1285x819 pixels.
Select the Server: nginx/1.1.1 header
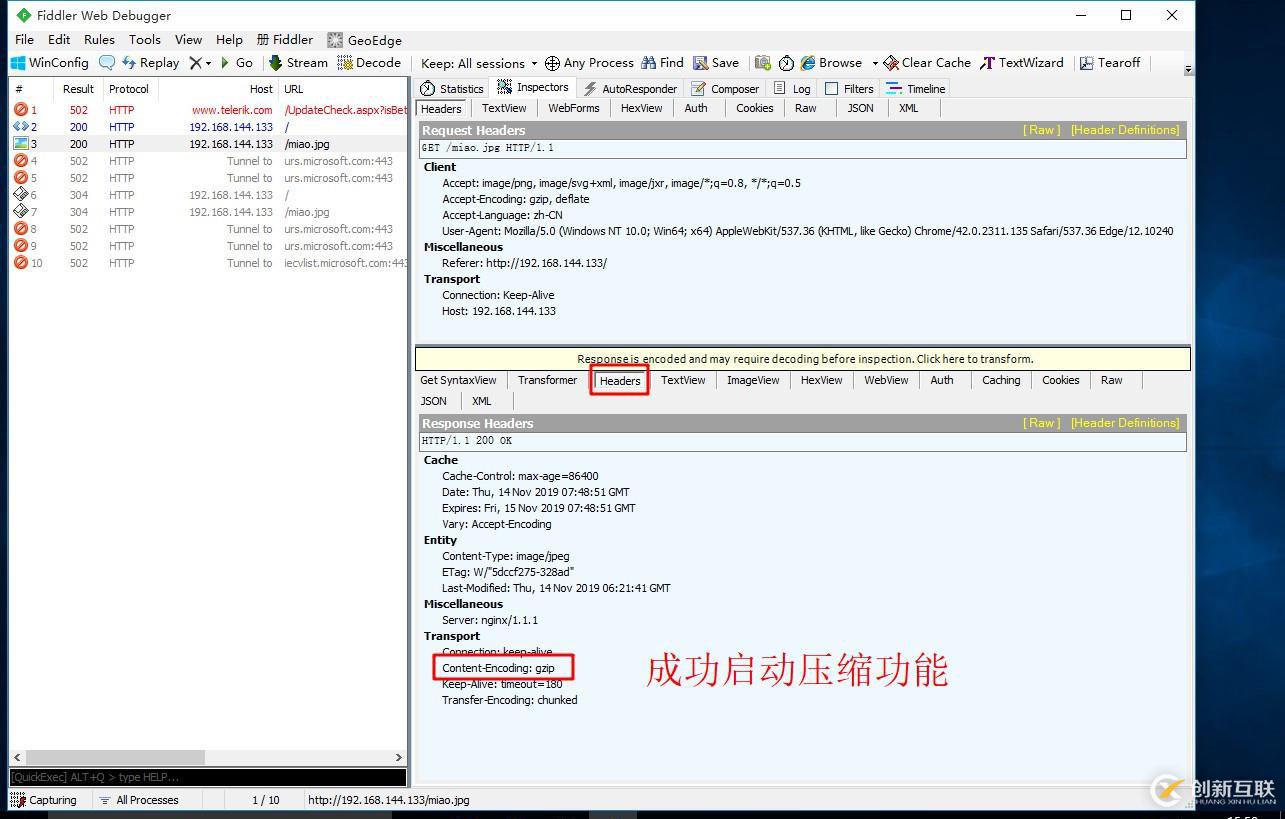tap(490, 620)
